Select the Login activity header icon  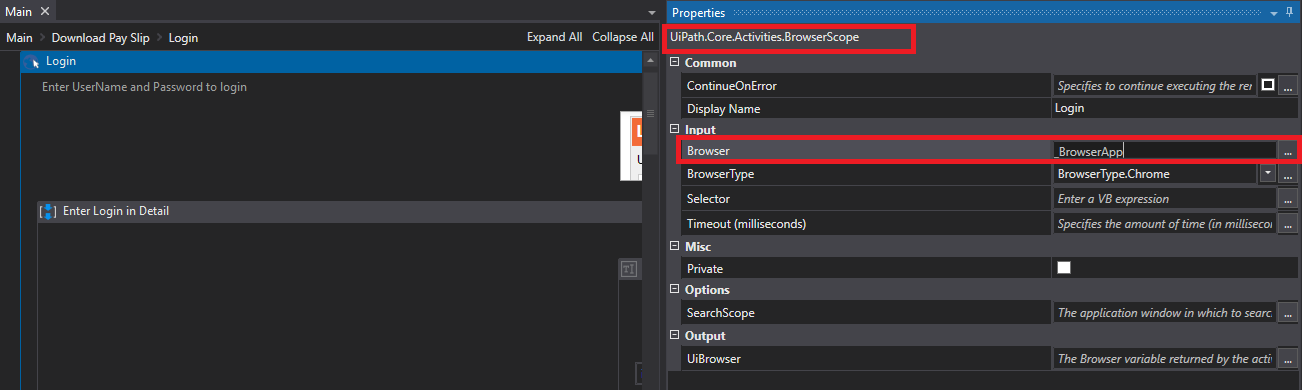[x=32, y=62]
